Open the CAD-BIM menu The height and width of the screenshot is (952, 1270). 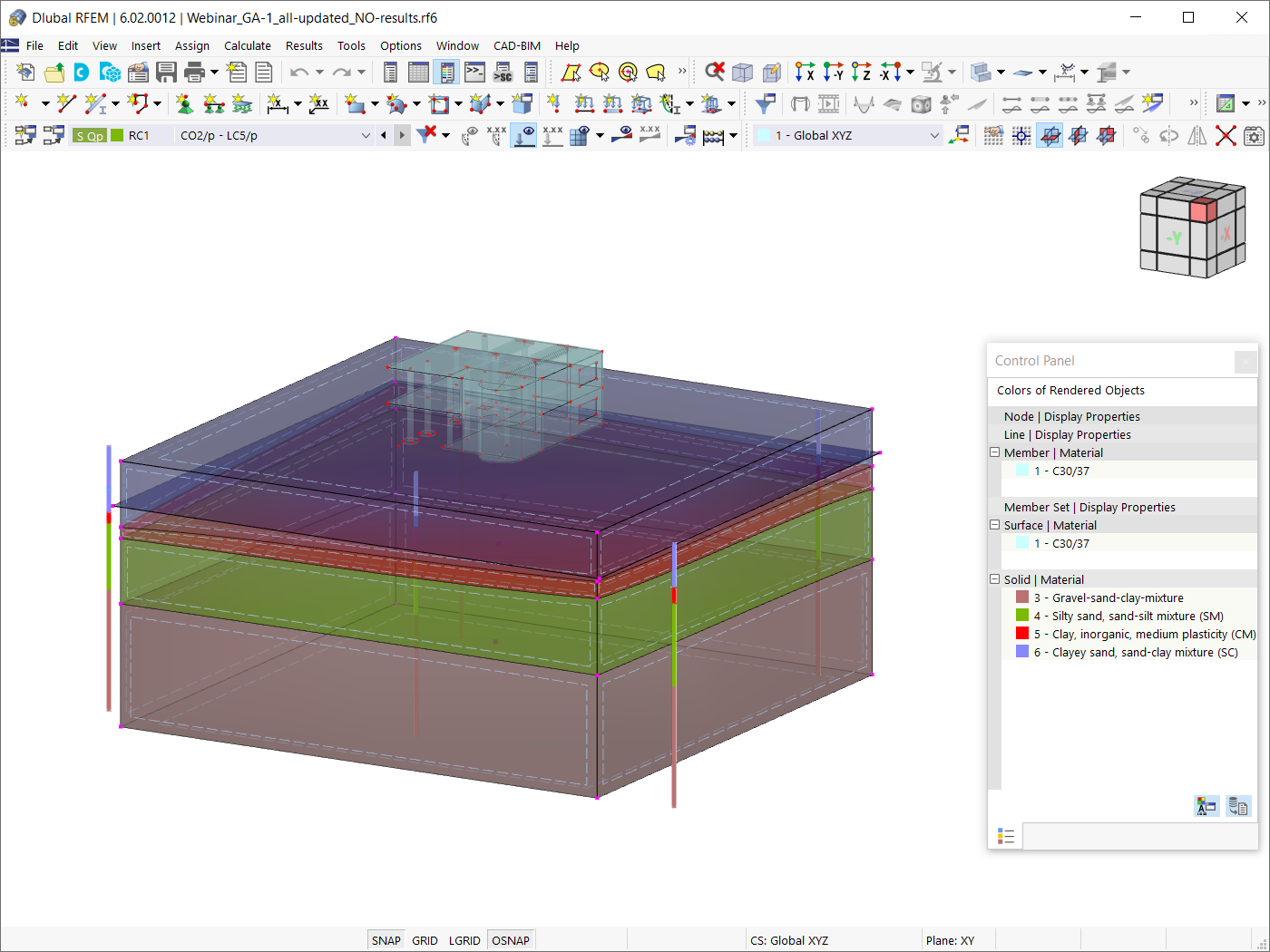(x=517, y=45)
